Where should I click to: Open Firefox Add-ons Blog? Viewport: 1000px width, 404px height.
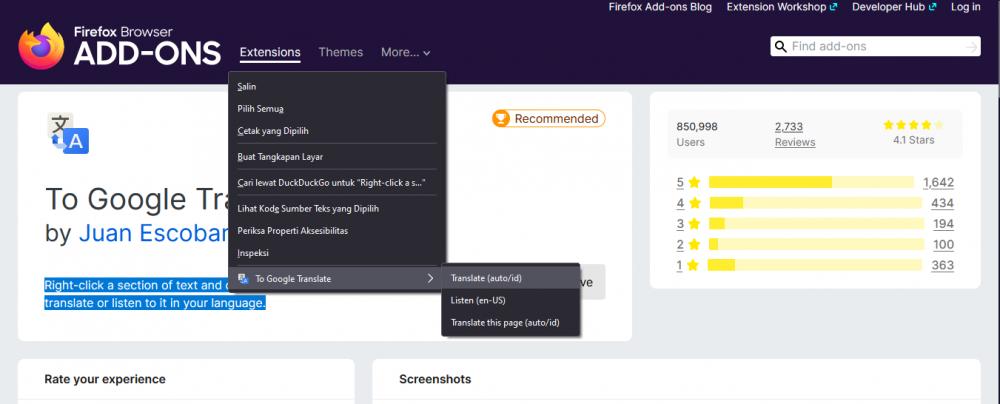click(660, 7)
